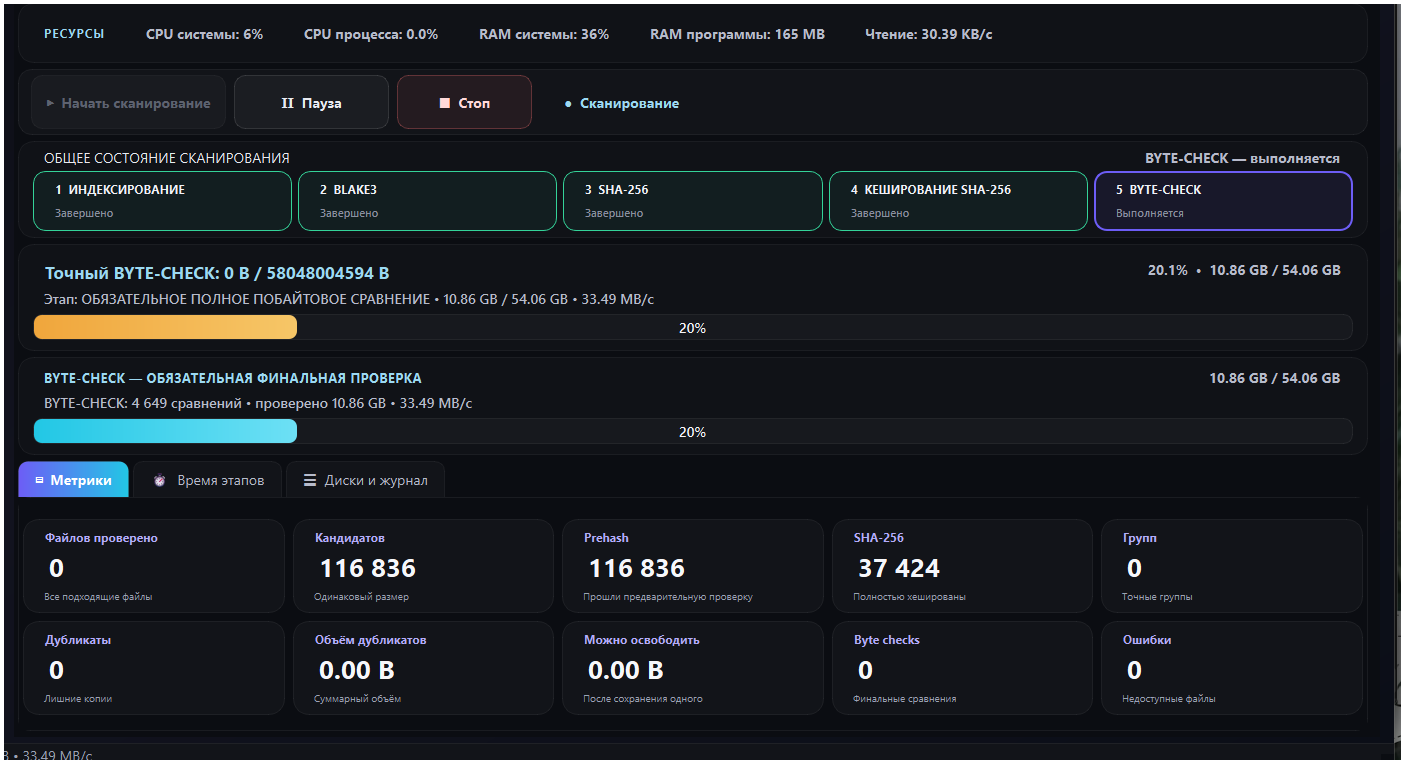Stop scanning with the Стоп button
This screenshot has width=1405, height=764.
pyautogui.click(x=464, y=103)
